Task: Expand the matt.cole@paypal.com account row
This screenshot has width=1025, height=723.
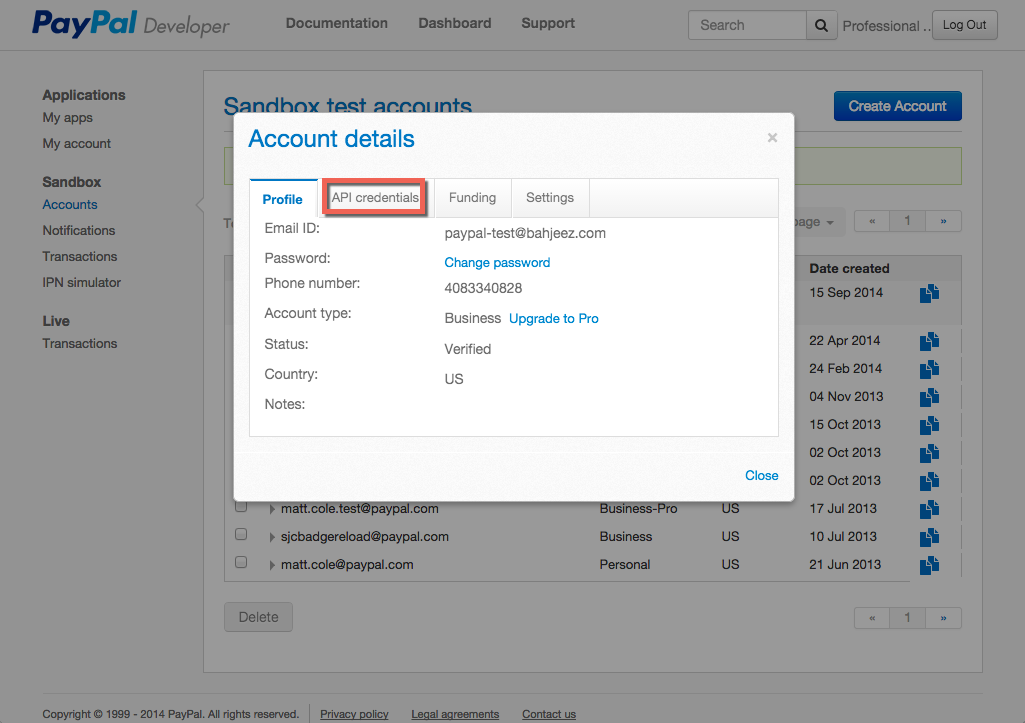Action: coord(272,565)
